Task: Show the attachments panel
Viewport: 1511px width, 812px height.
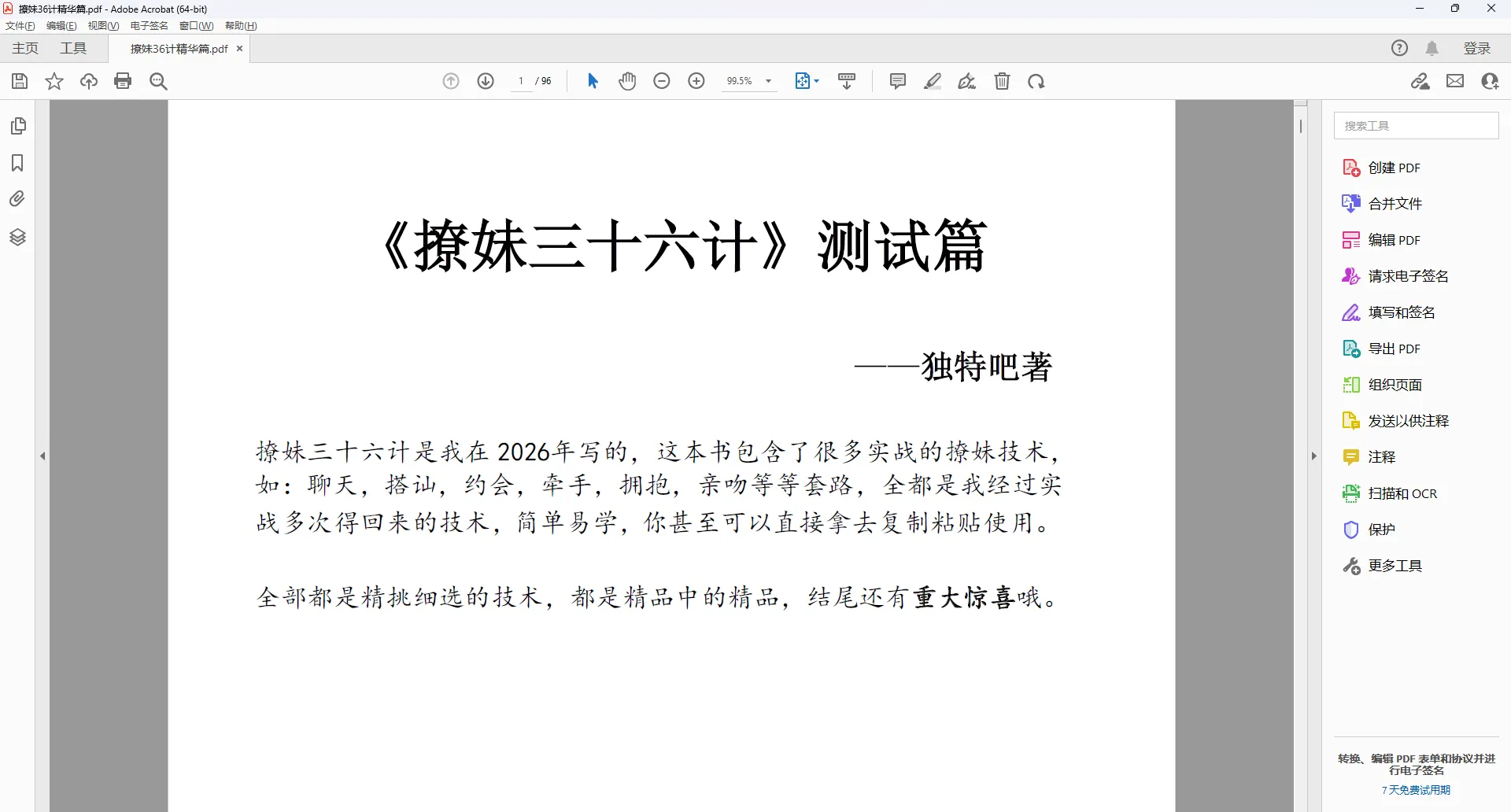Action: click(x=18, y=199)
